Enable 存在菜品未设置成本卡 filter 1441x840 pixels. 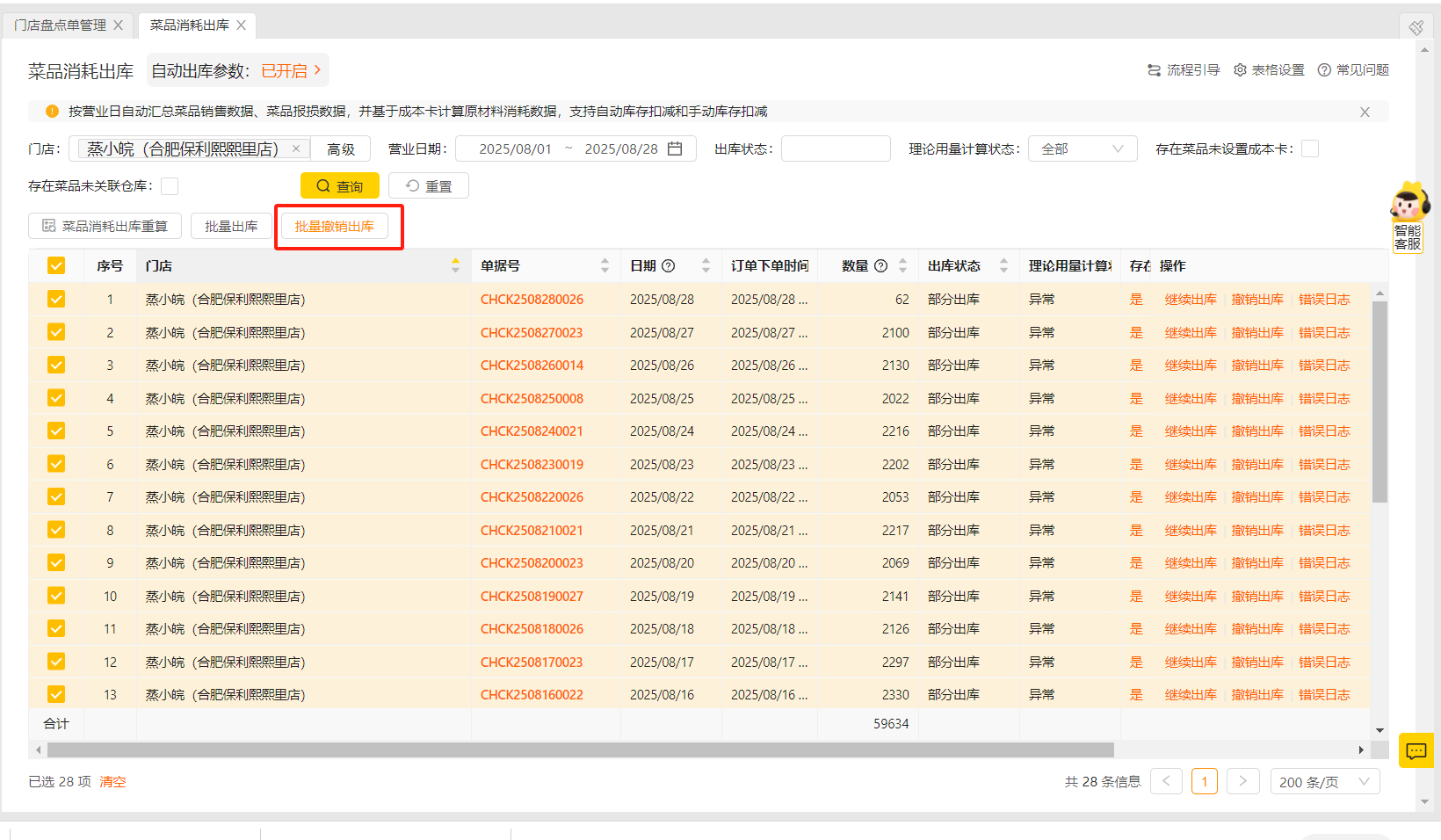tap(1310, 148)
